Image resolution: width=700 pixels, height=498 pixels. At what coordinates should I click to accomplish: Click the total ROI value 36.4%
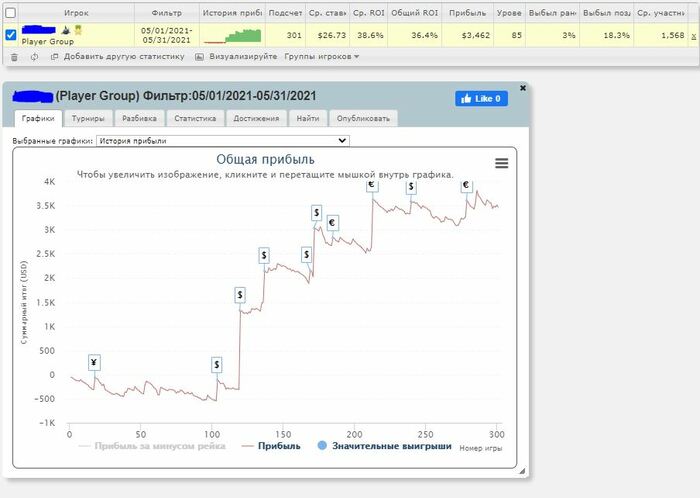[425, 35]
